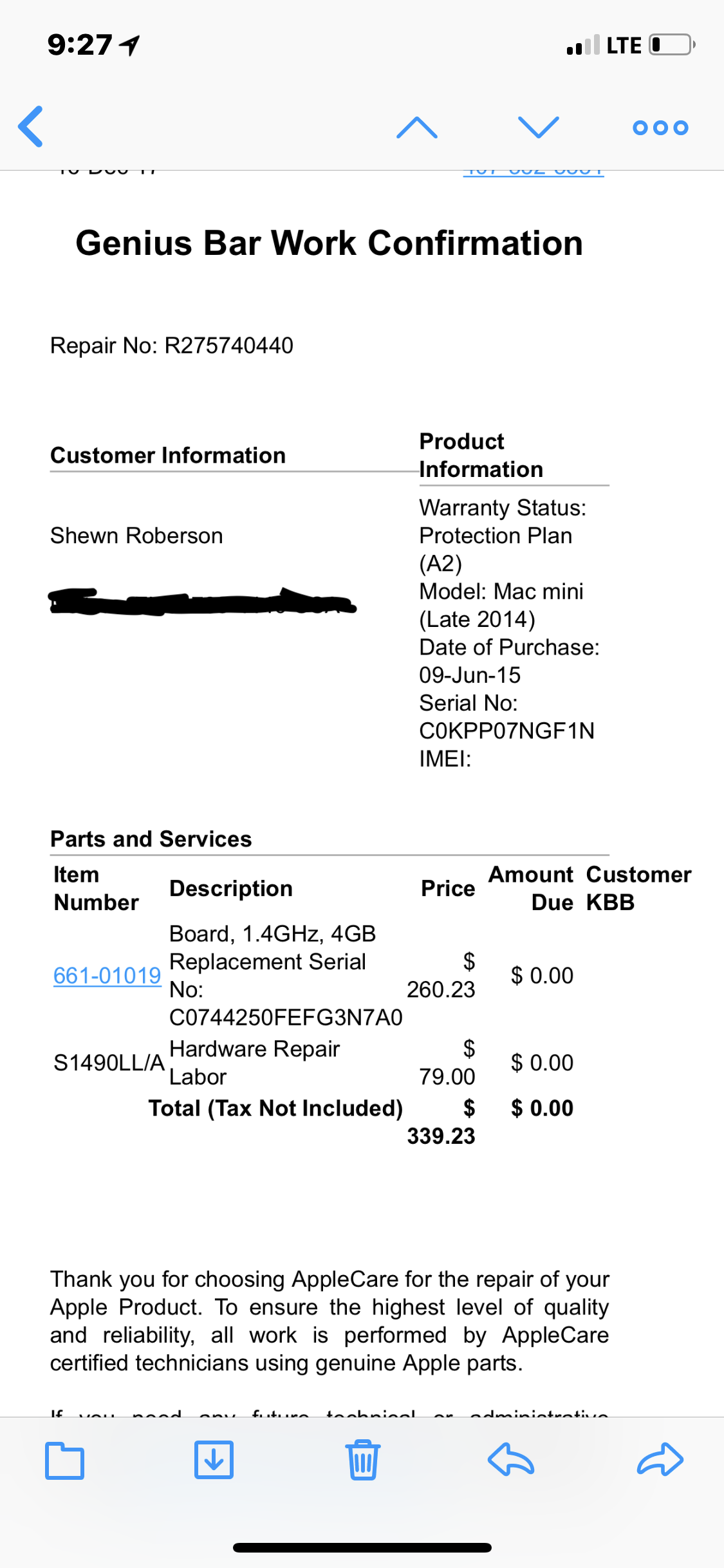Tap the serial number C0KPP07NGF1N
The height and width of the screenshot is (1568, 724).
click(507, 731)
